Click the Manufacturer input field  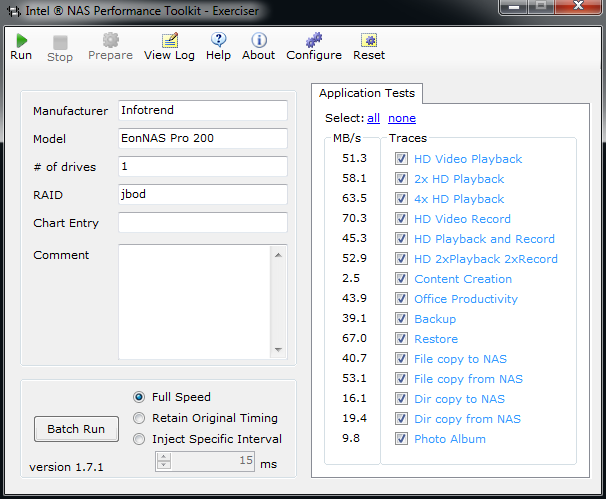[203, 110]
